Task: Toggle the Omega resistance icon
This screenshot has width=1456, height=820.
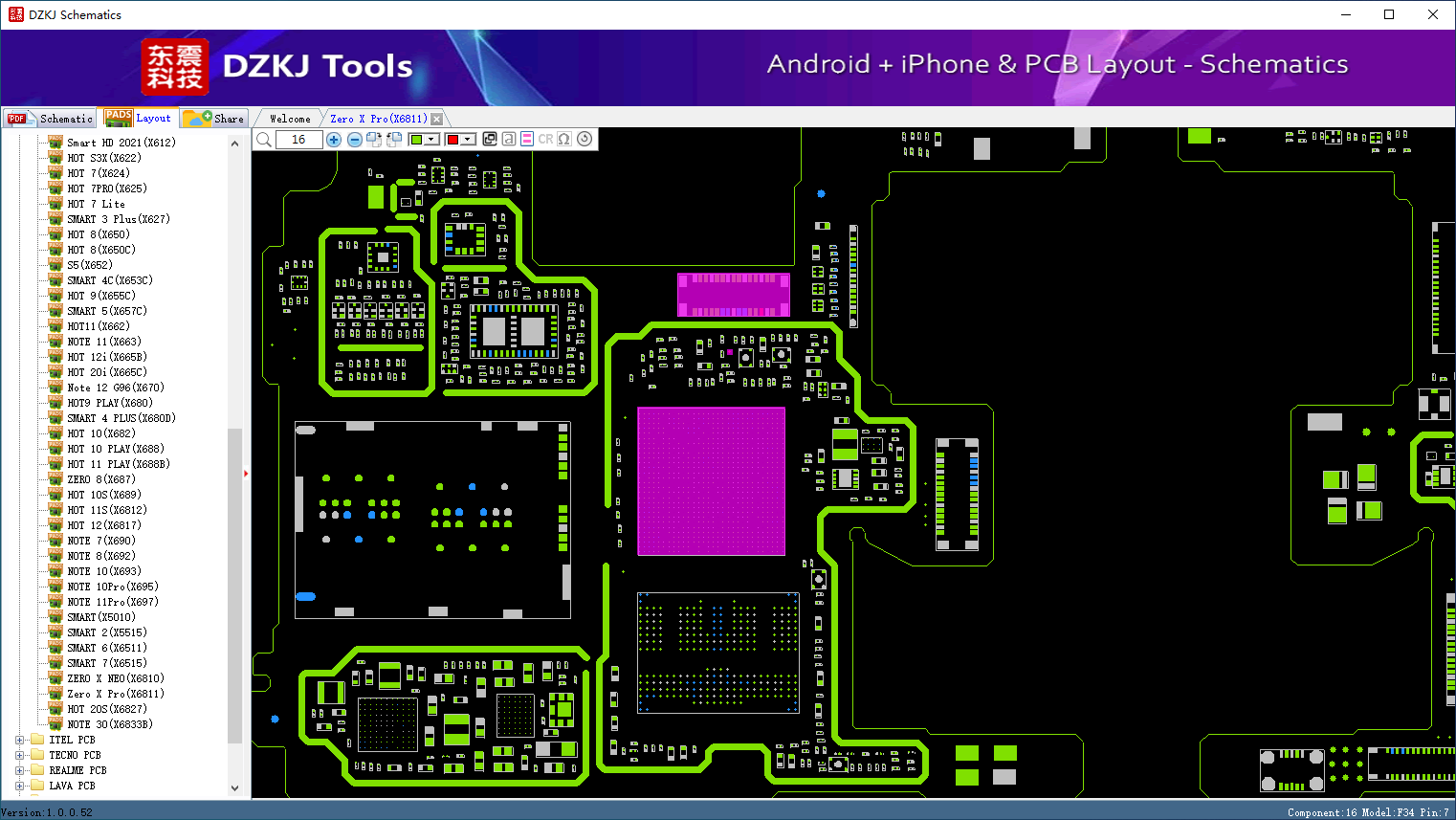Action: click(564, 139)
